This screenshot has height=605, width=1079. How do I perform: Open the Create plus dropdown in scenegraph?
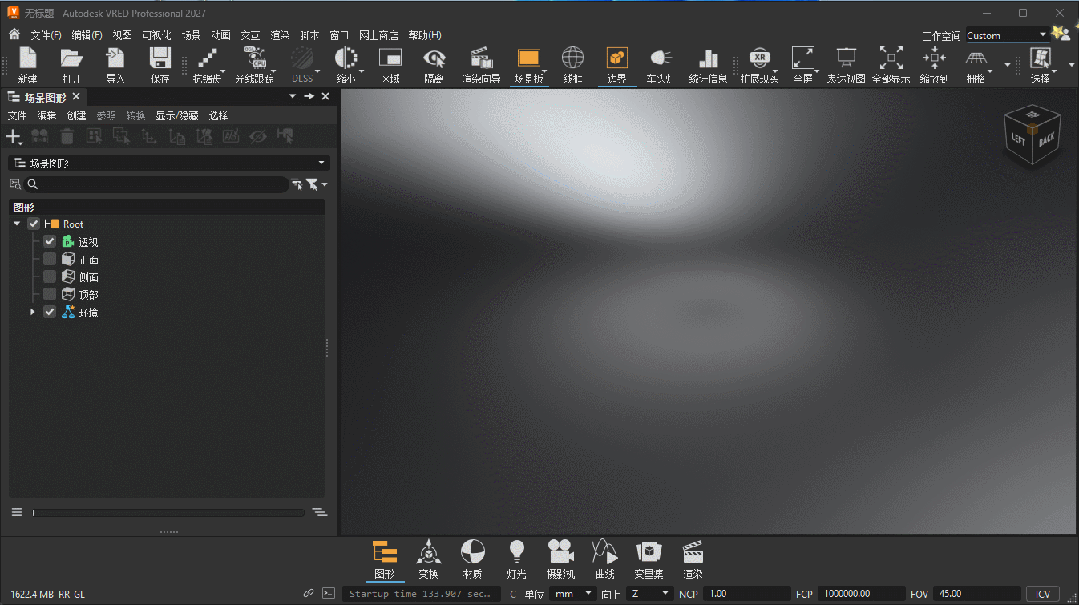coord(14,137)
